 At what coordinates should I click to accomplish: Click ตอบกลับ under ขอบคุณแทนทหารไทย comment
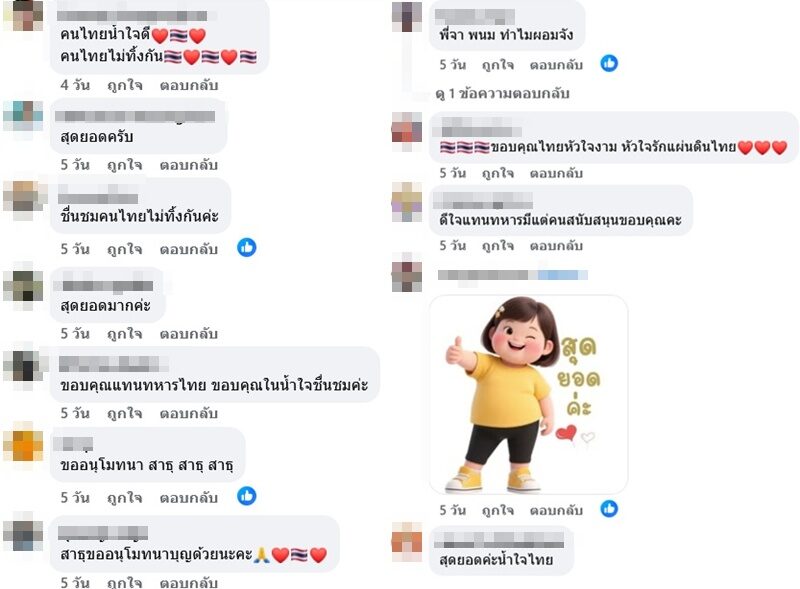pos(189,413)
